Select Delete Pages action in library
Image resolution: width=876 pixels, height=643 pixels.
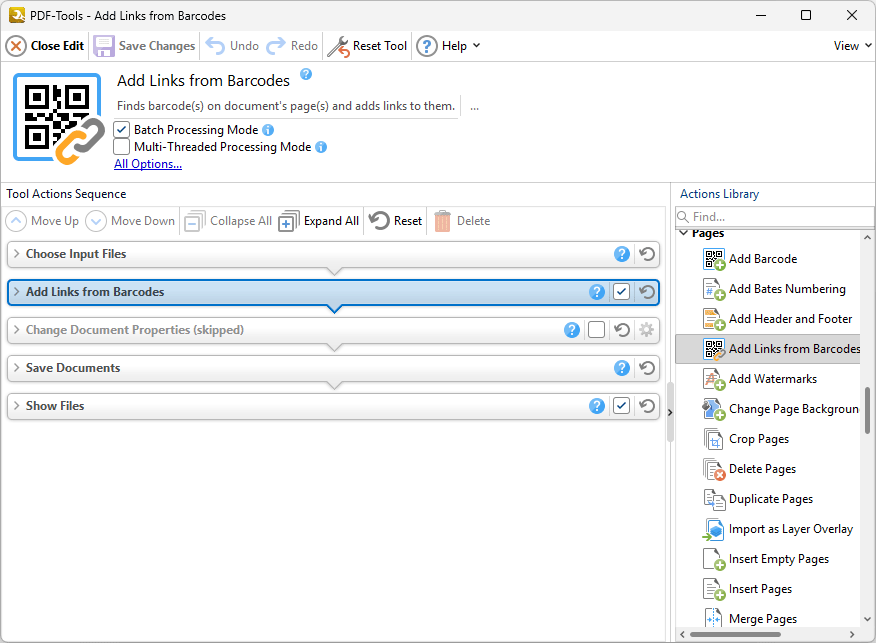click(x=768, y=469)
